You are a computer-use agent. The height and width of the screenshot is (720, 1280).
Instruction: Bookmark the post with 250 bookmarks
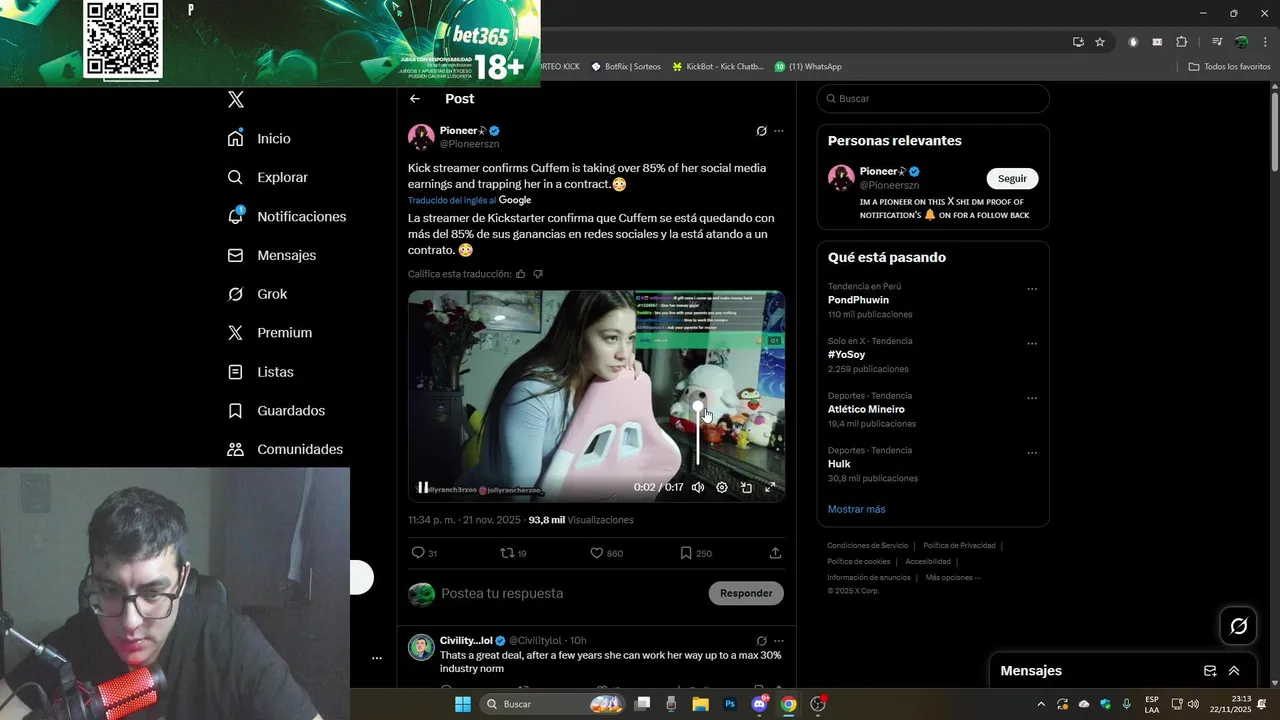pos(686,553)
